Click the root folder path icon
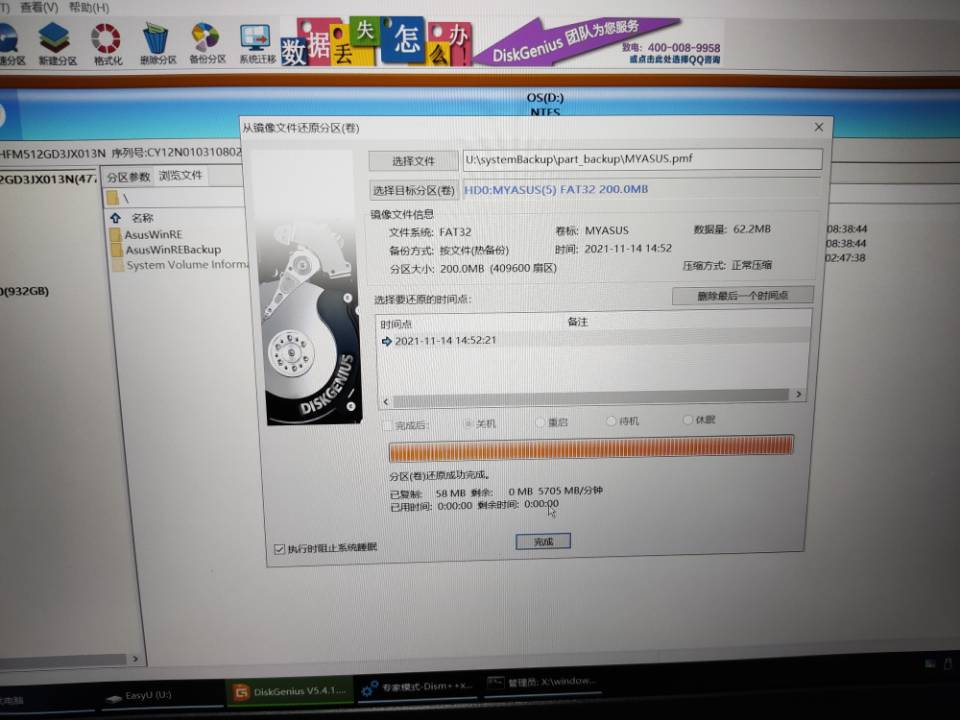 click(x=112, y=198)
